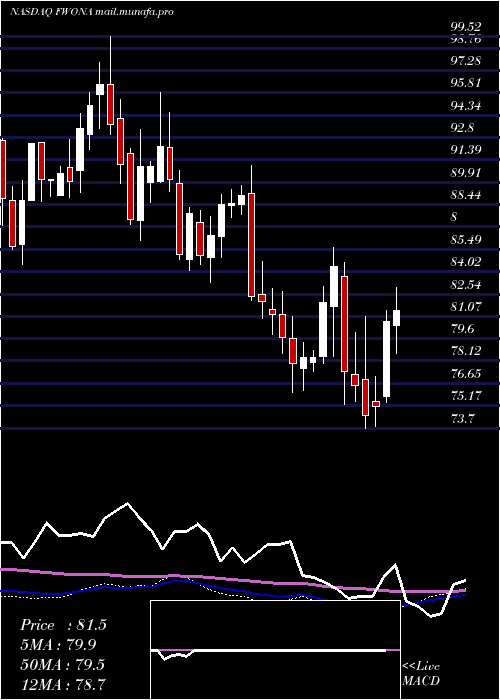Select the 89.91 price axis label
Viewport: 500px width, 700px height.
pyautogui.click(x=466, y=172)
